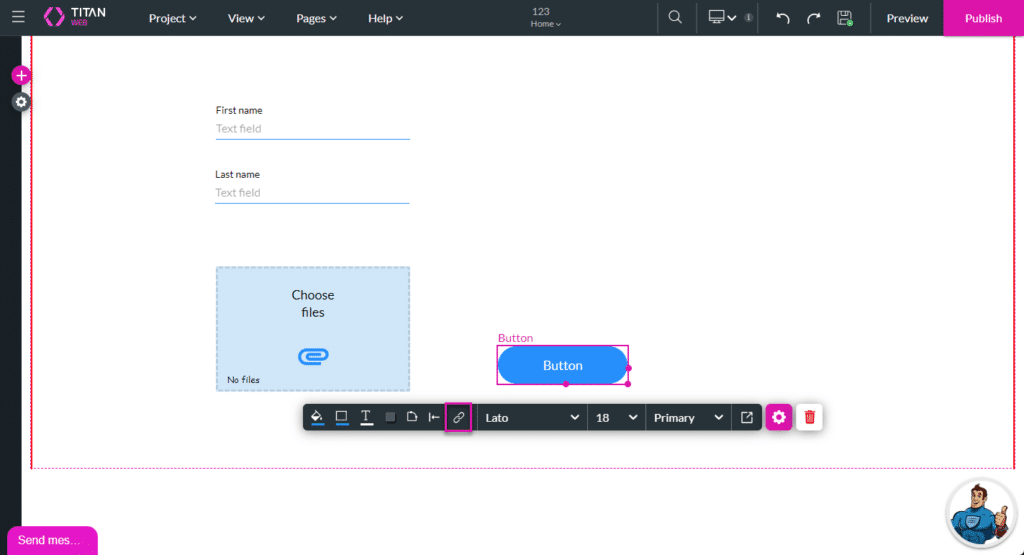Click the Preview button
1024x555 pixels.
(x=907, y=18)
